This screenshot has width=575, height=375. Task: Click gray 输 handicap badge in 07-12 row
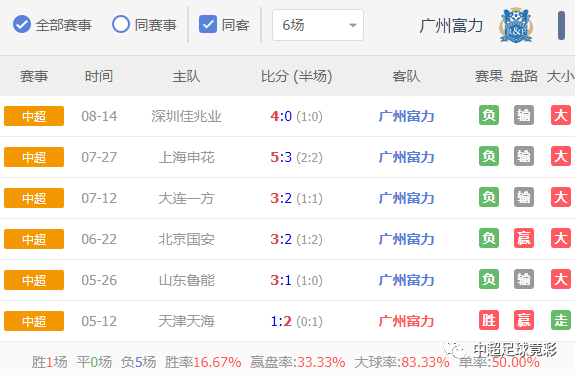click(524, 198)
